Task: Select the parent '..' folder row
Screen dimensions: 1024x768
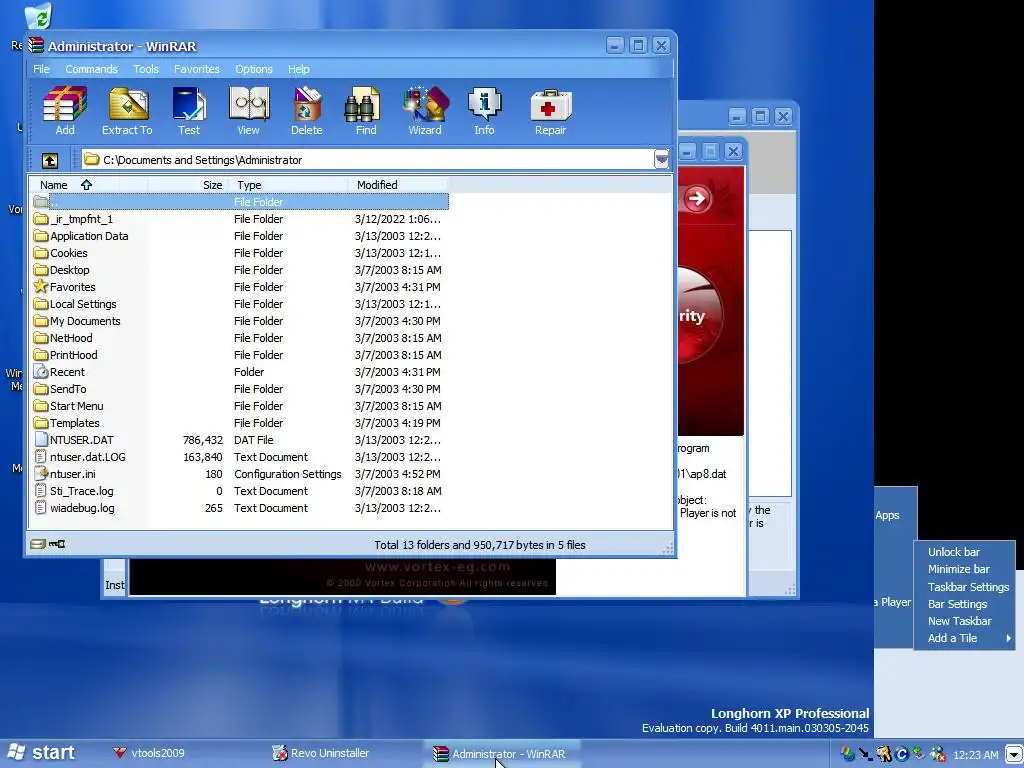Action: pyautogui.click(x=240, y=202)
